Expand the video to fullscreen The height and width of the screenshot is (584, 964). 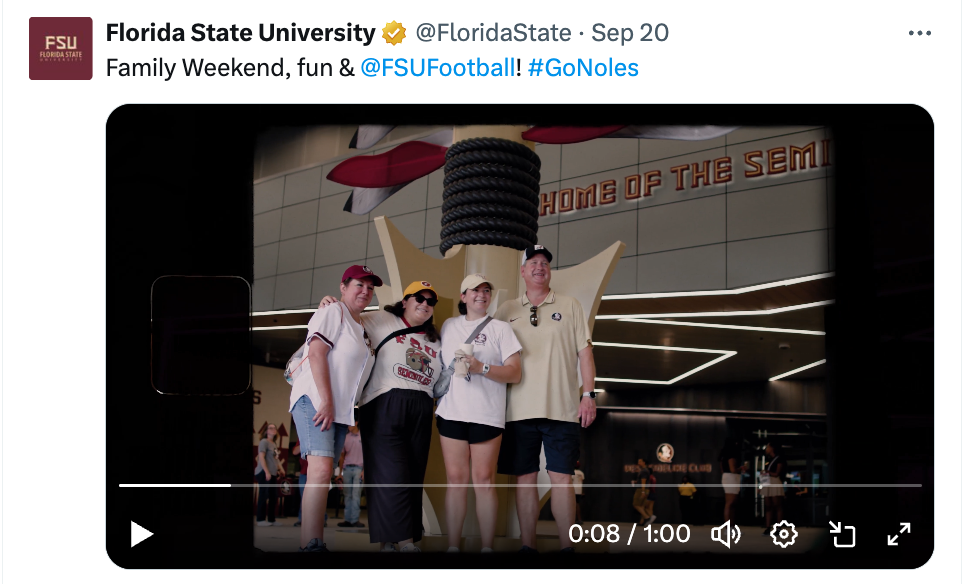point(899,534)
